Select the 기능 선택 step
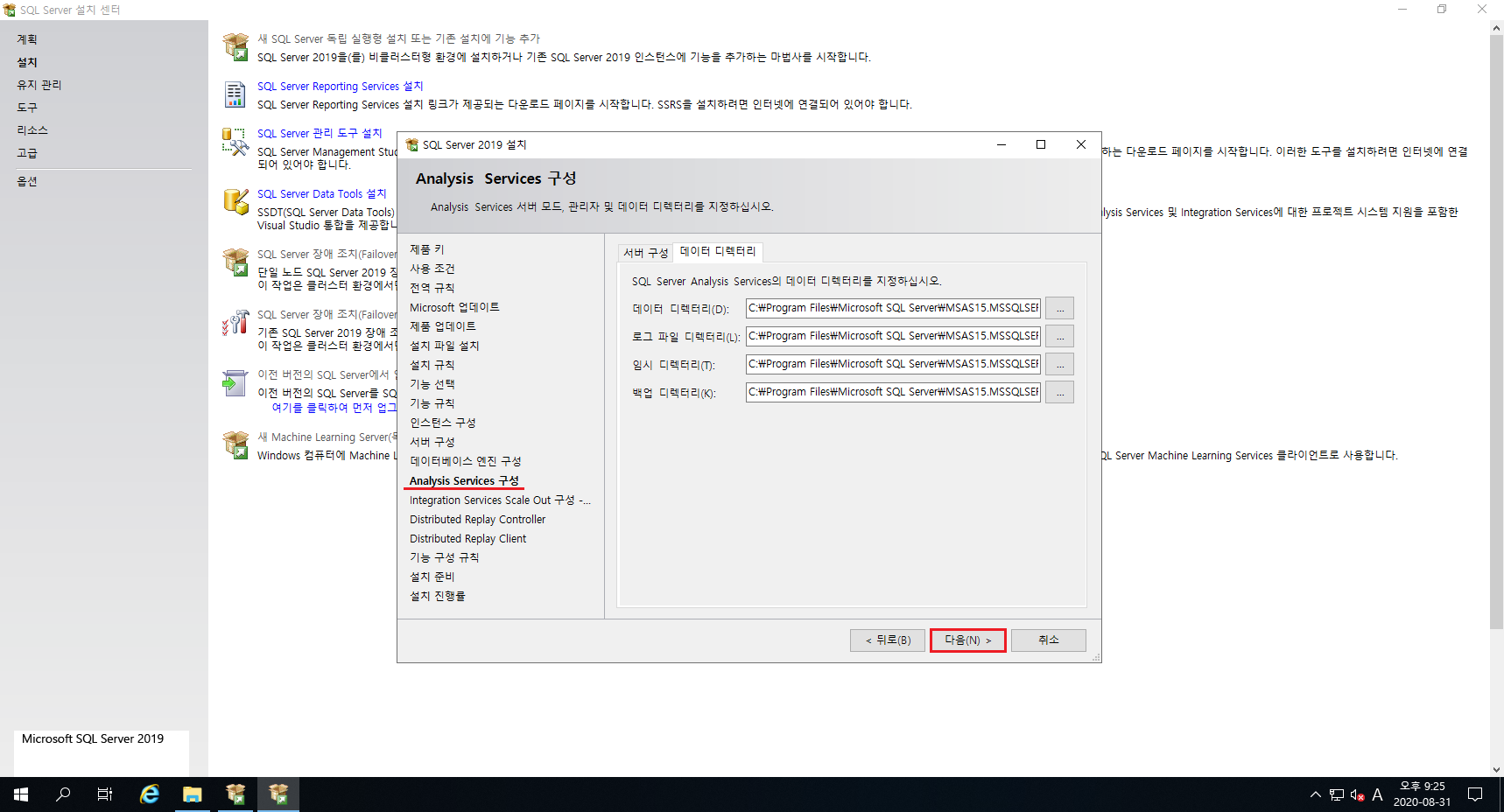The height and width of the screenshot is (812, 1504). click(432, 384)
